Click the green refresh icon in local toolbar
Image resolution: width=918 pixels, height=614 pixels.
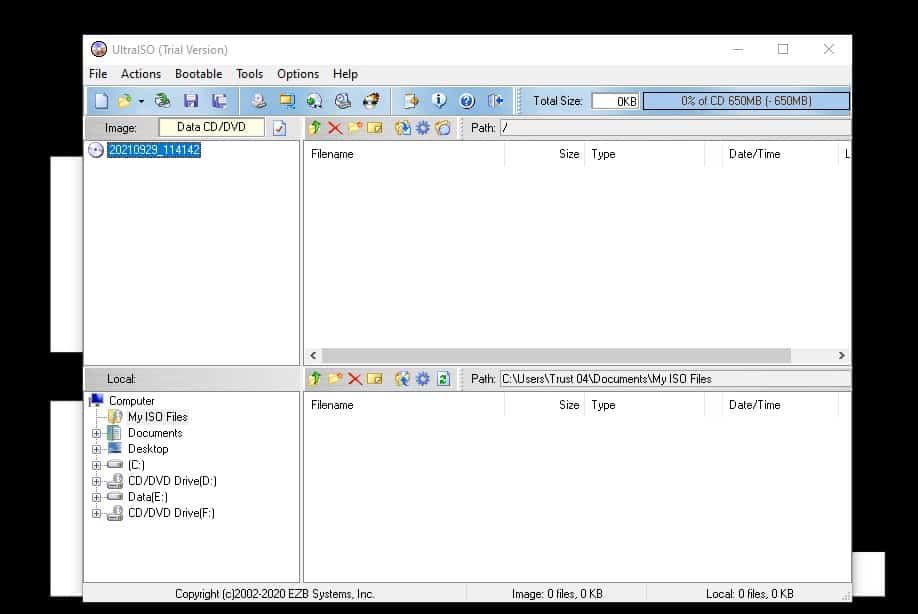(443, 379)
